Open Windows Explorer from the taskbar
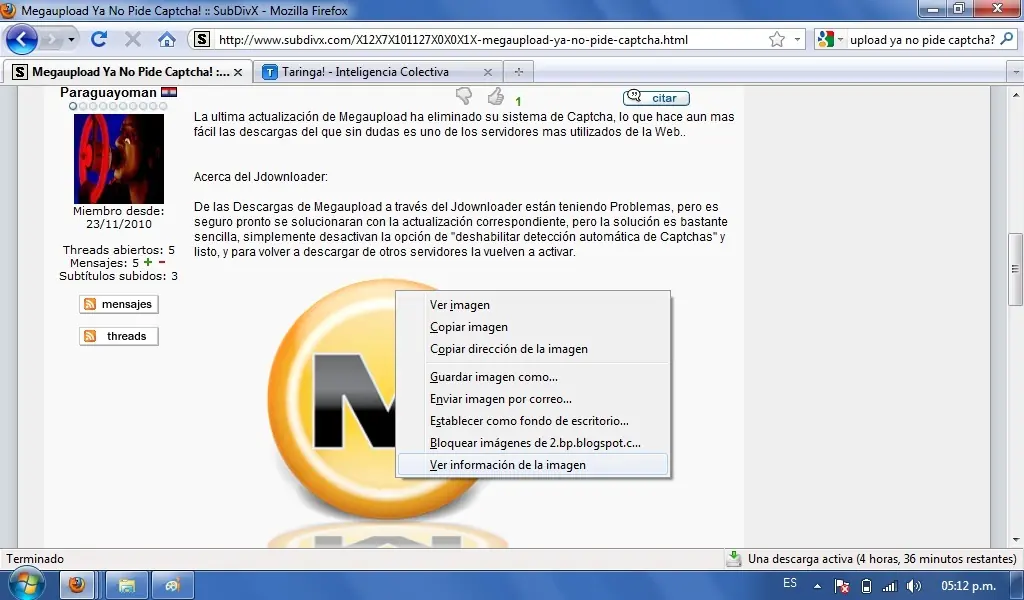This screenshot has width=1024, height=600. pyautogui.click(x=126, y=585)
